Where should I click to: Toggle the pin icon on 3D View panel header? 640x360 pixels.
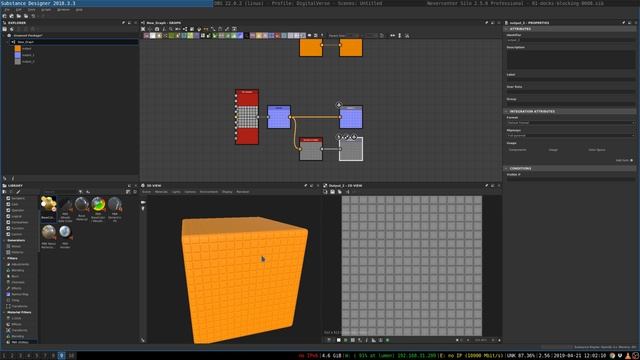pyautogui.click(x=306, y=186)
